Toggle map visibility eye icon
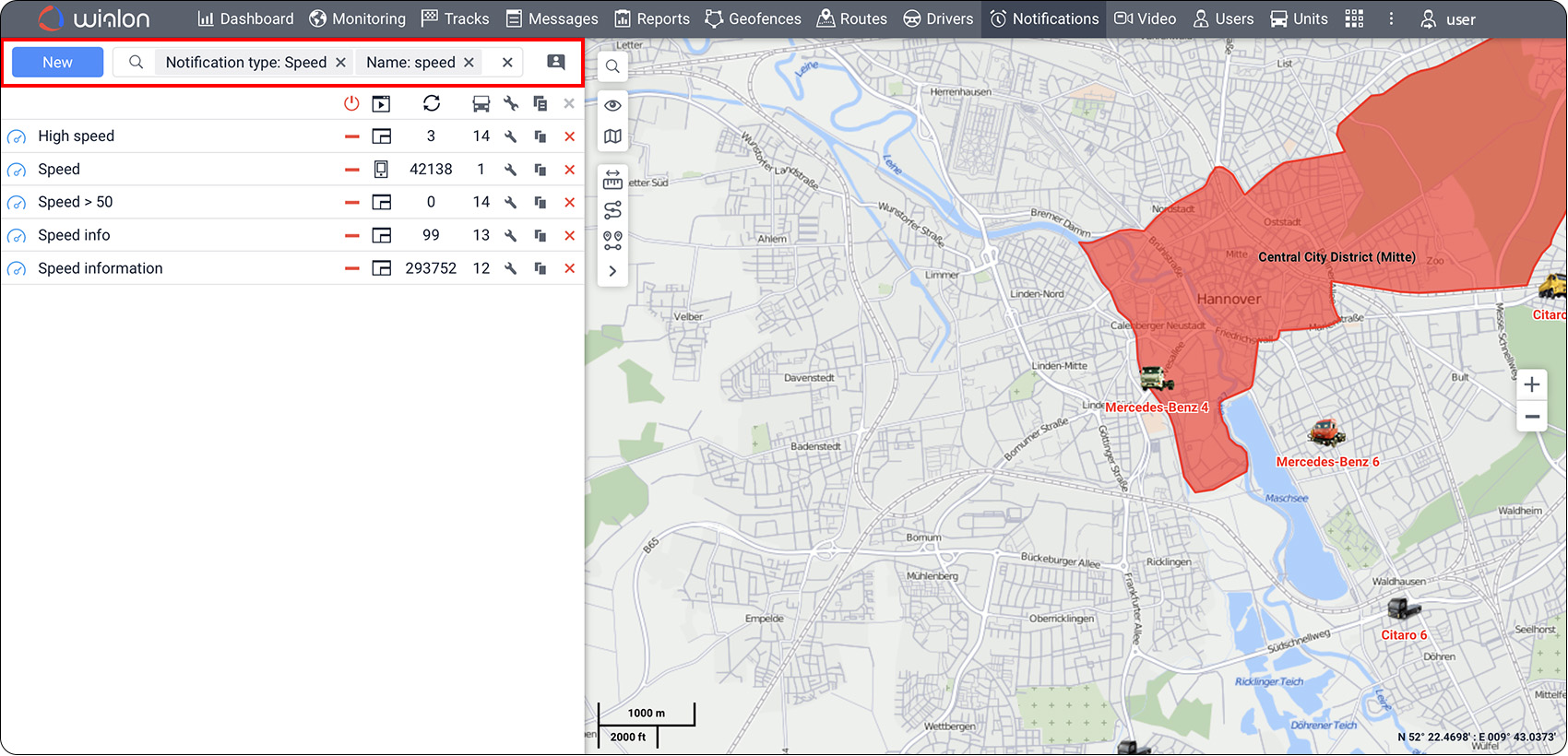This screenshot has width=1568, height=756. 612,105
